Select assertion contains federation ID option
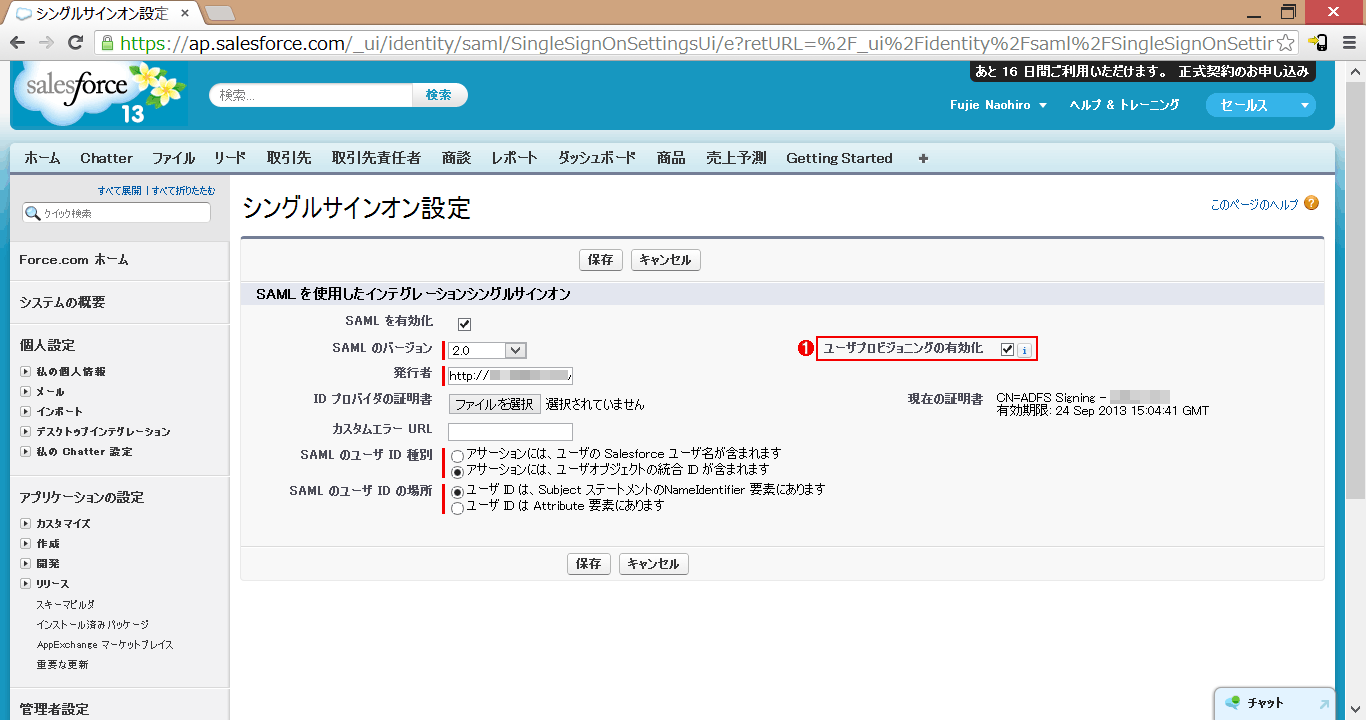 (457, 471)
